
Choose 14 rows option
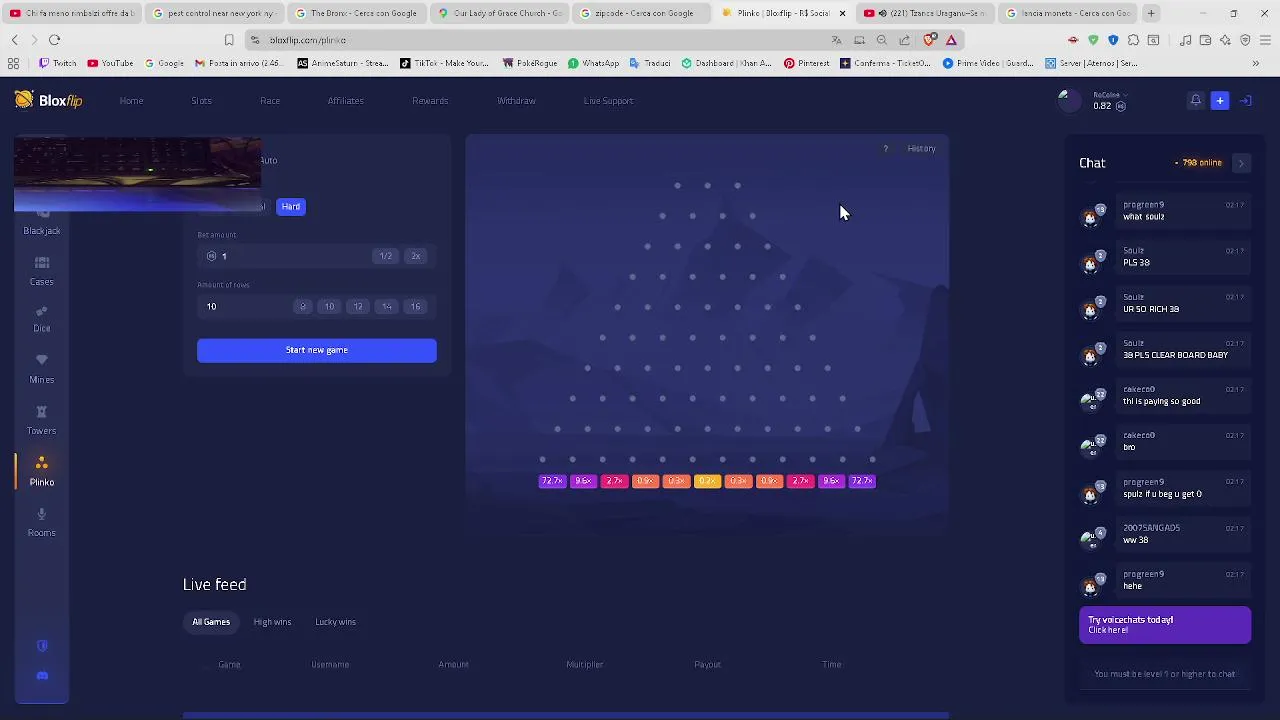click(x=387, y=306)
